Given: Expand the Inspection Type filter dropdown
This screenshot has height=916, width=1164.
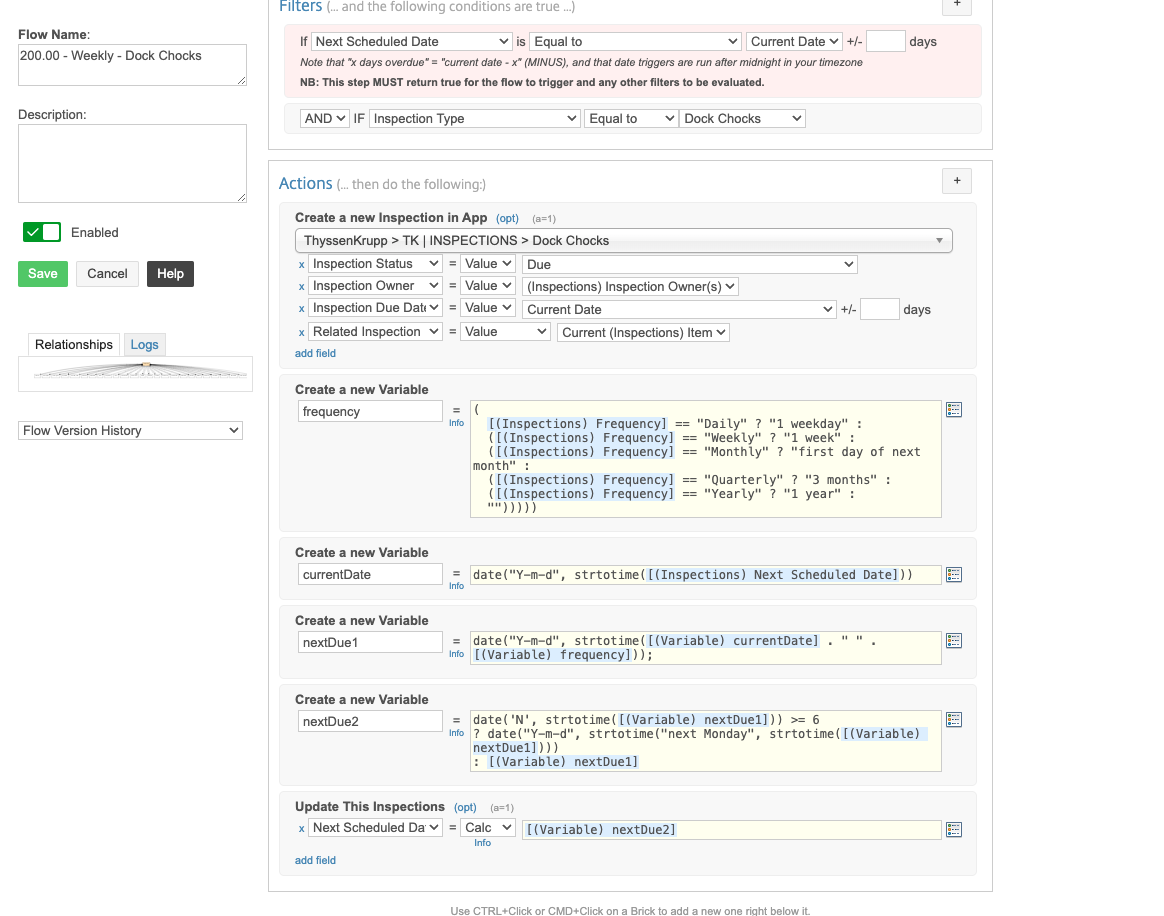Looking at the screenshot, I should pyautogui.click(x=474, y=119).
